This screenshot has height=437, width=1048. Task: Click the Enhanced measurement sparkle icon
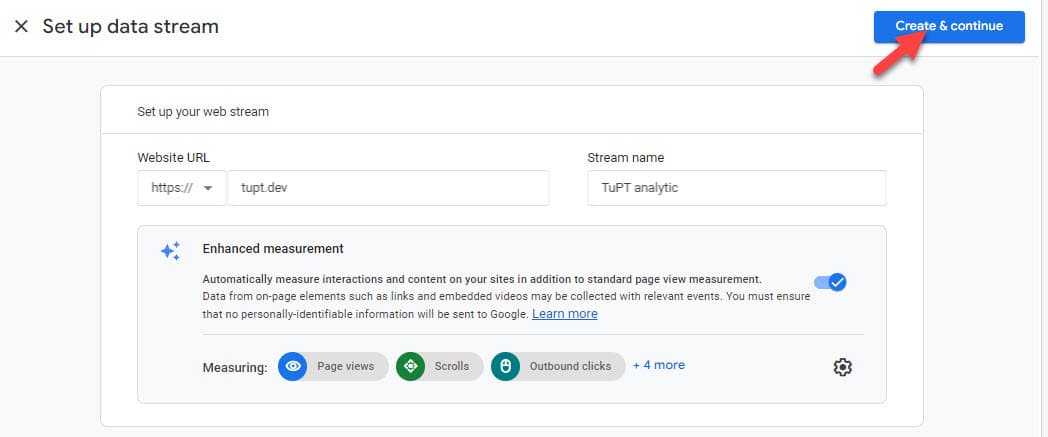170,250
